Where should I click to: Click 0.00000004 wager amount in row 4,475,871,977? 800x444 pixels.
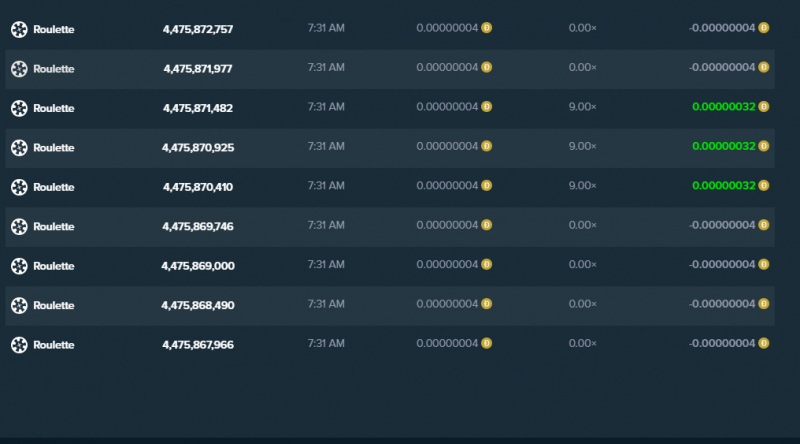tap(447, 67)
